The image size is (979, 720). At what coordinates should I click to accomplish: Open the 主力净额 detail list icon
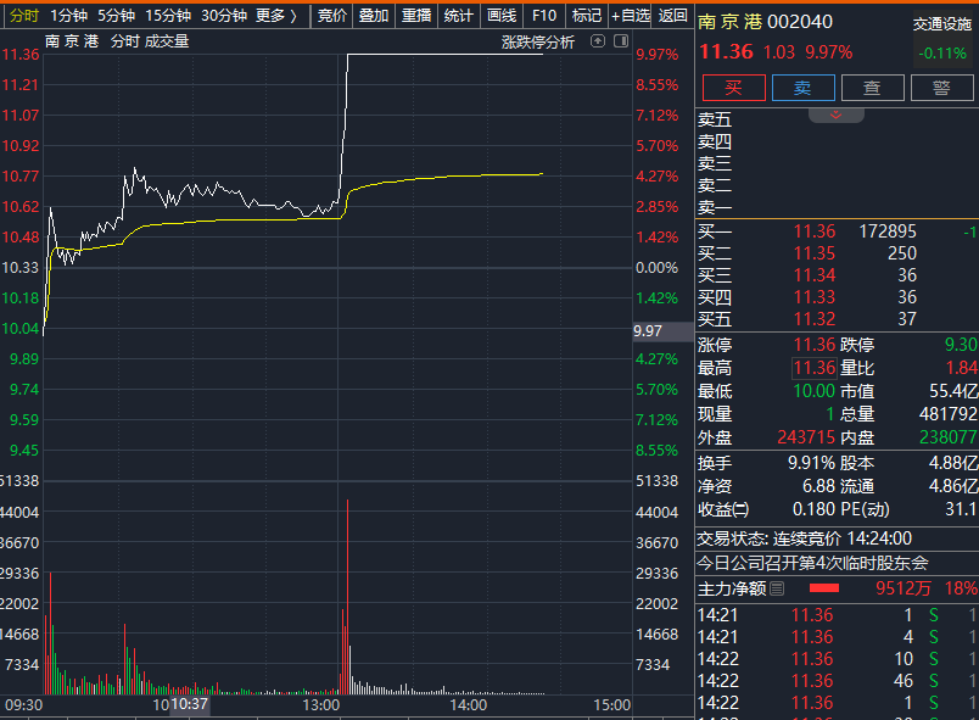777,588
